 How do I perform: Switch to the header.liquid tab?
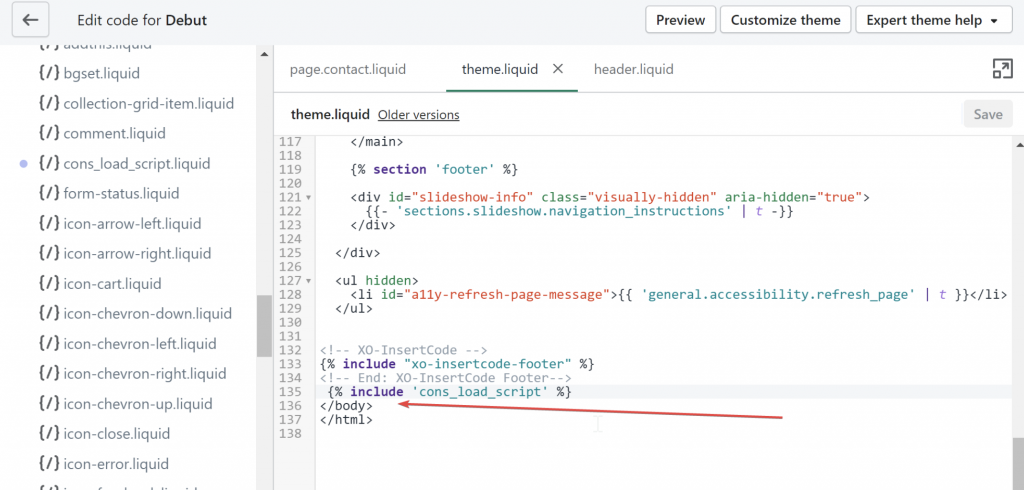pyautogui.click(x=633, y=69)
